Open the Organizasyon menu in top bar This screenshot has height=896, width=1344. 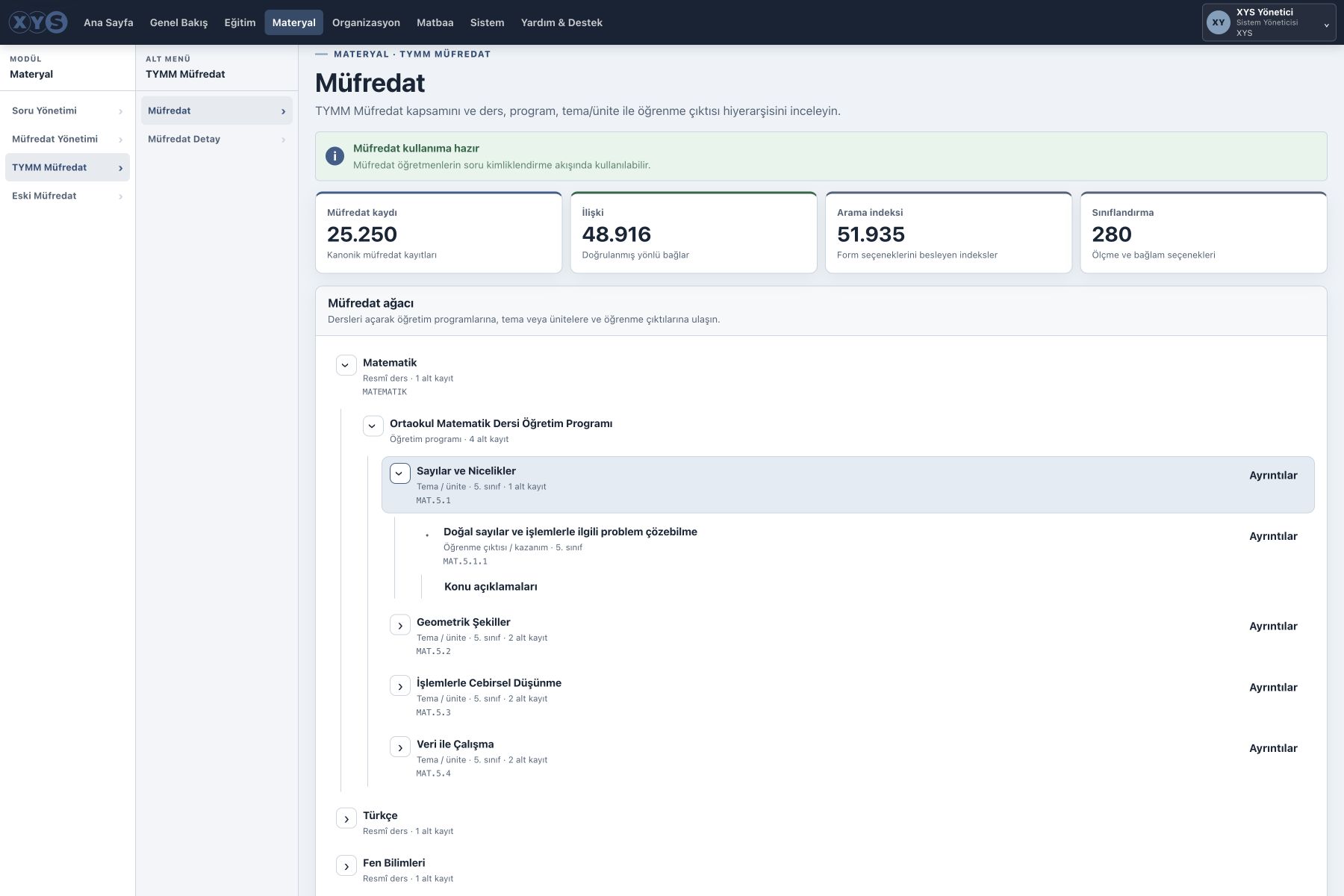tap(366, 22)
